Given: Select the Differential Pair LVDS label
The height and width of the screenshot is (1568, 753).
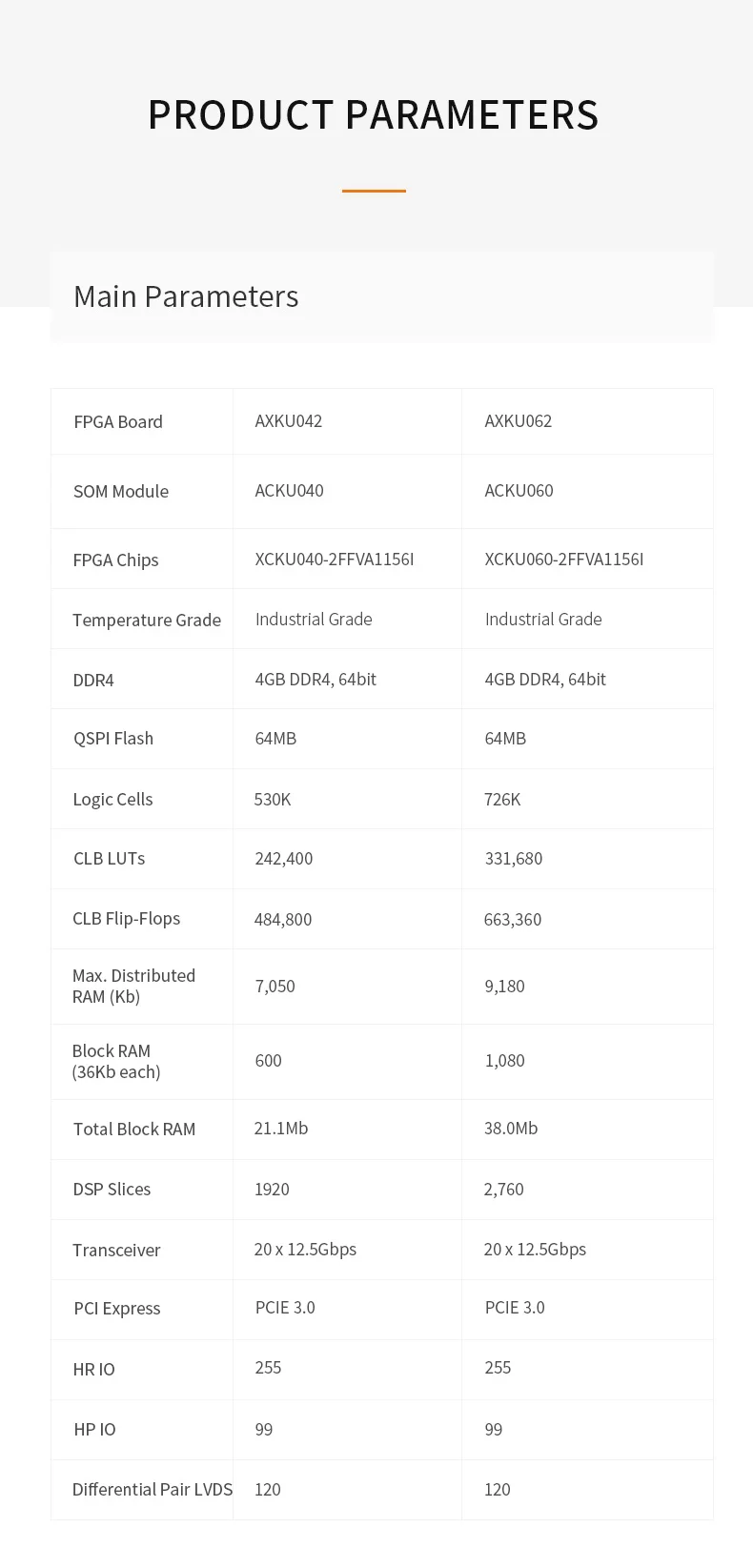Looking at the screenshot, I should [x=153, y=1490].
